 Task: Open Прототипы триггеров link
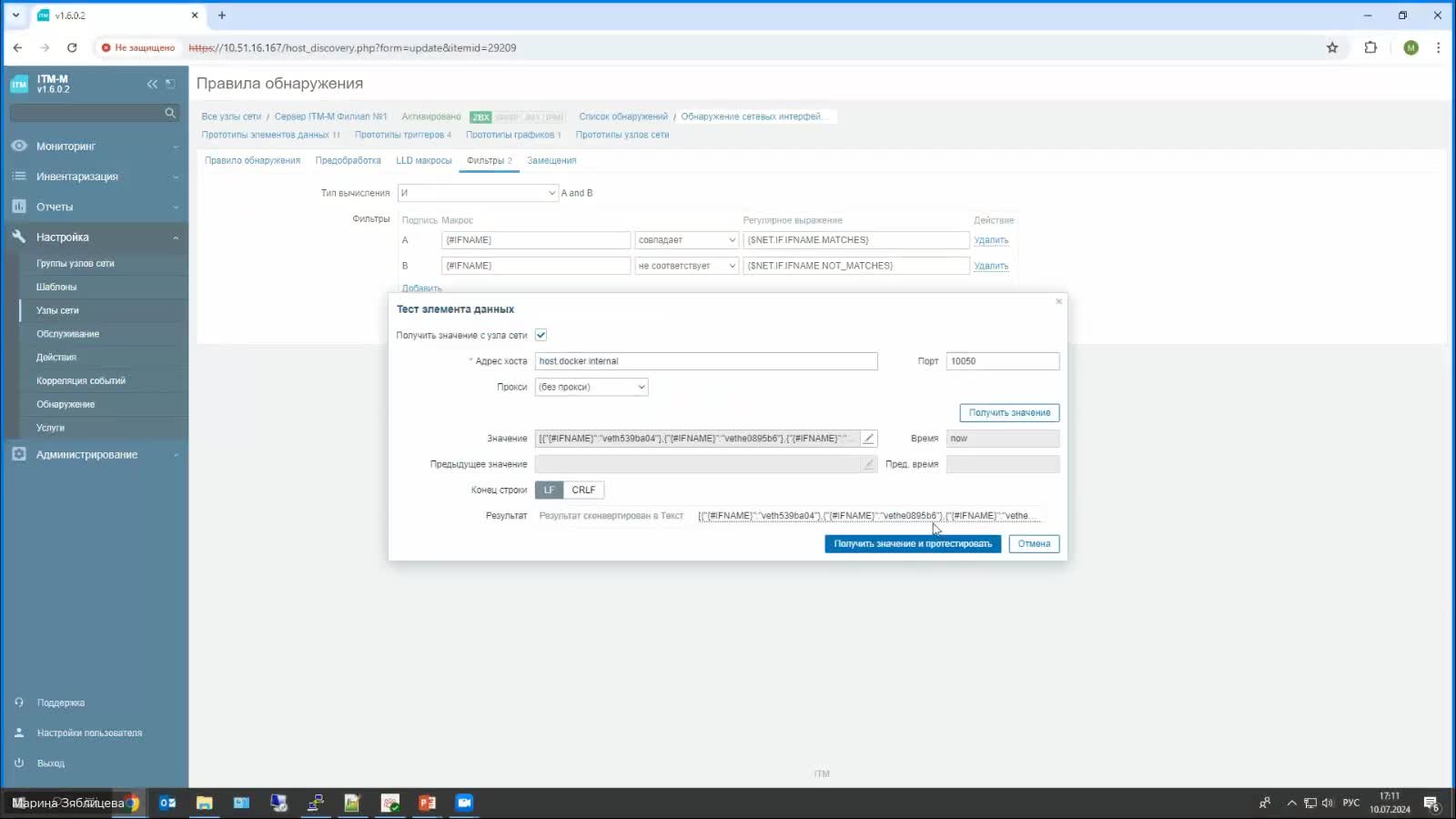pyautogui.click(x=402, y=135)
